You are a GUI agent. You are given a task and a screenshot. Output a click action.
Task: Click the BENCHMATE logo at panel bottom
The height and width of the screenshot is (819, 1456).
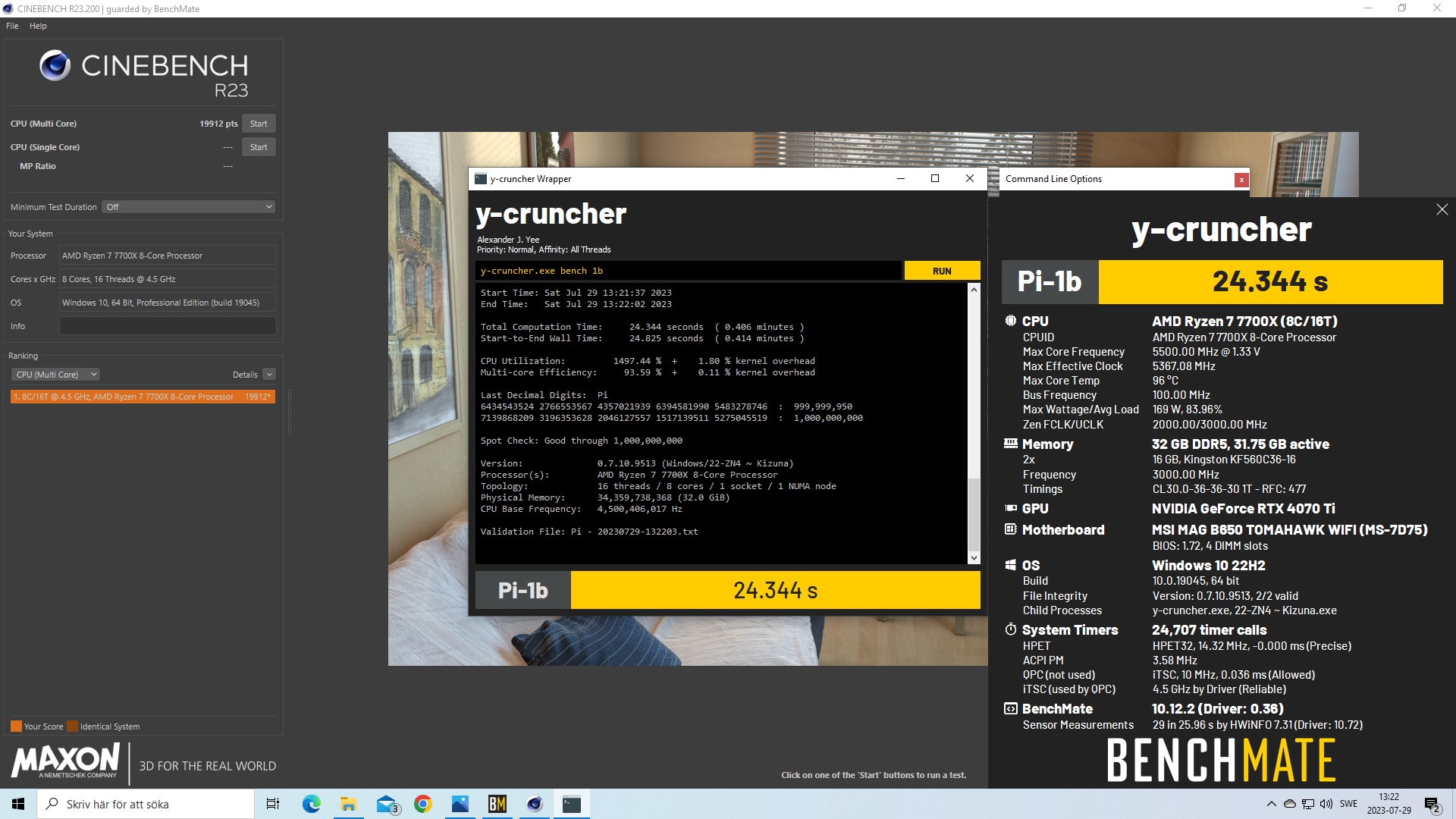tap(1221, 761)
